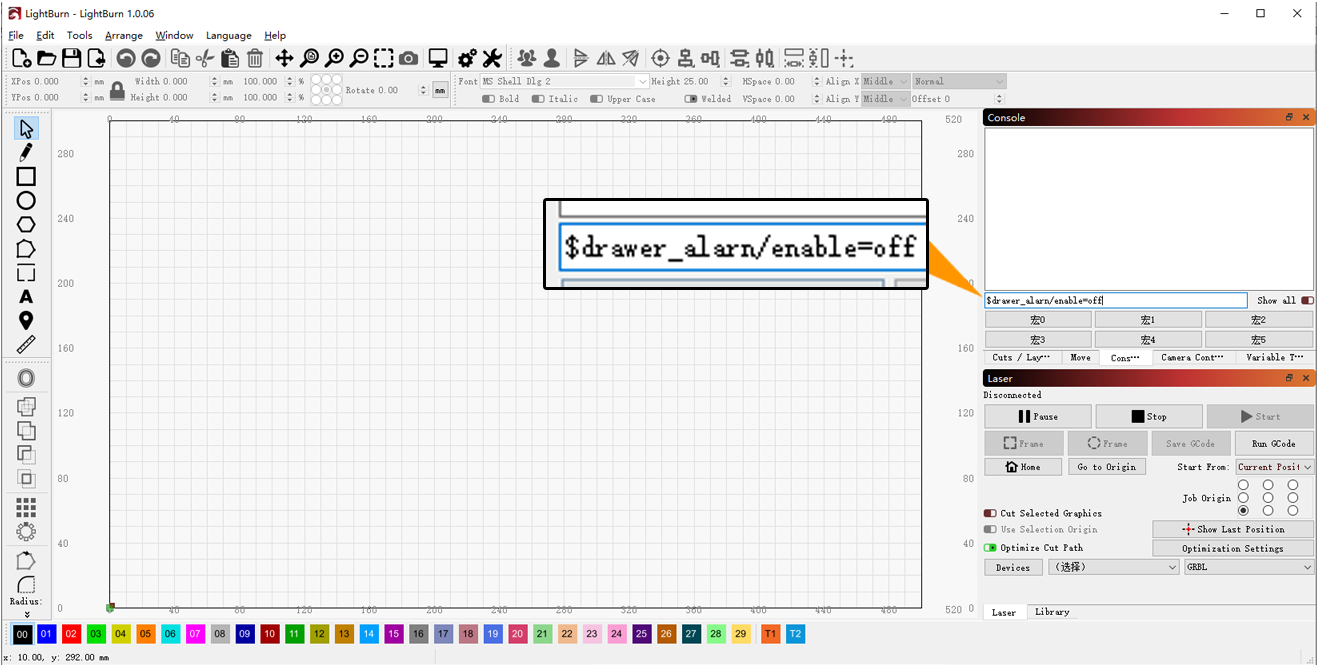
Task: Click the Home button
Action: click(x=1023, y=467)
